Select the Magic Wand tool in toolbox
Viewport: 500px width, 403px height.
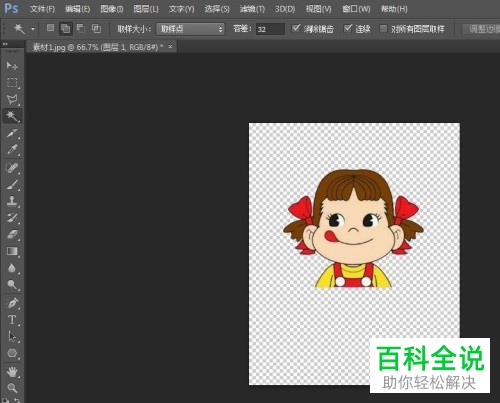coord(12,116)
